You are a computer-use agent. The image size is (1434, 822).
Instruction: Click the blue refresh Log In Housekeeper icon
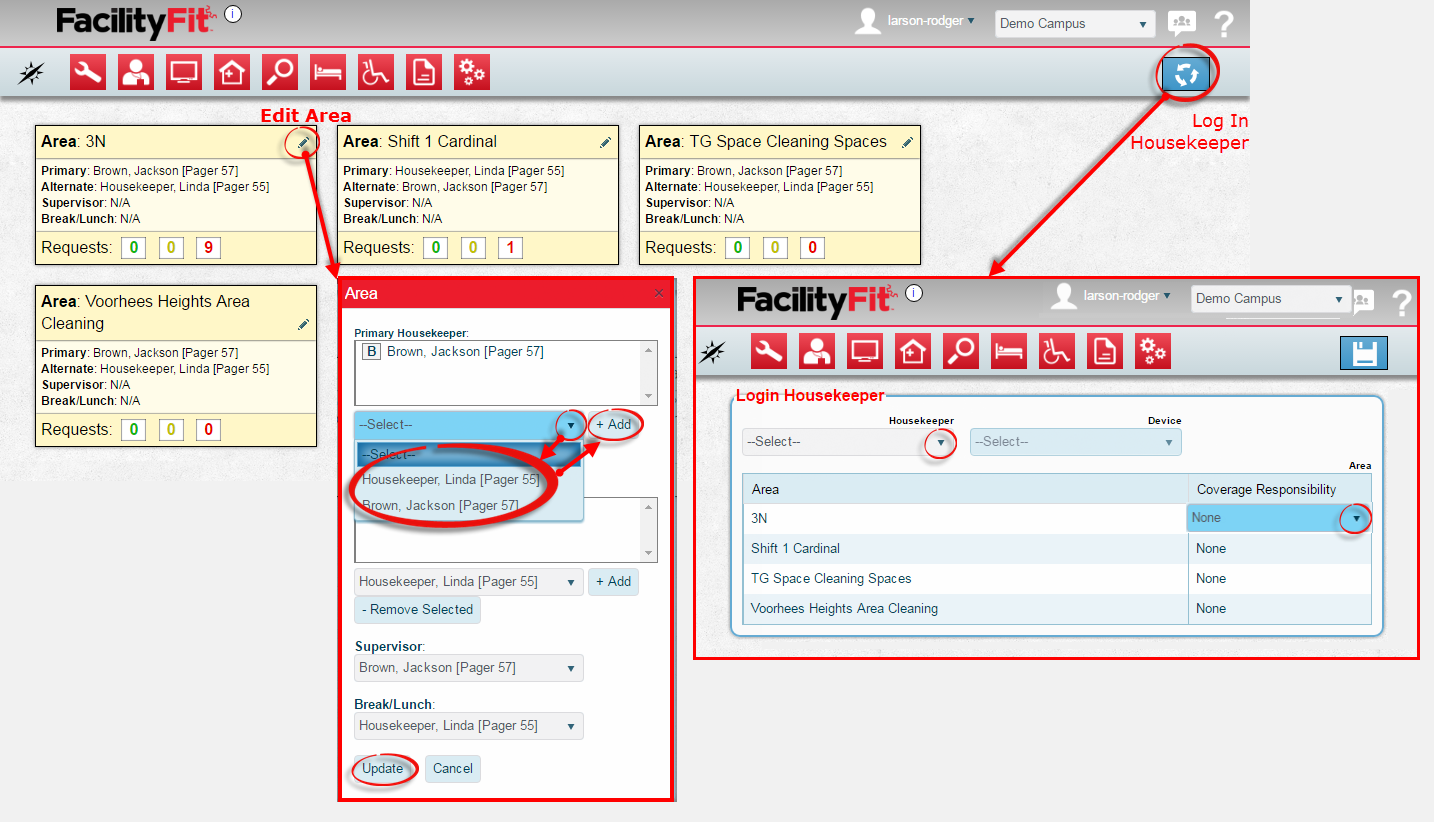point(1185,73)
